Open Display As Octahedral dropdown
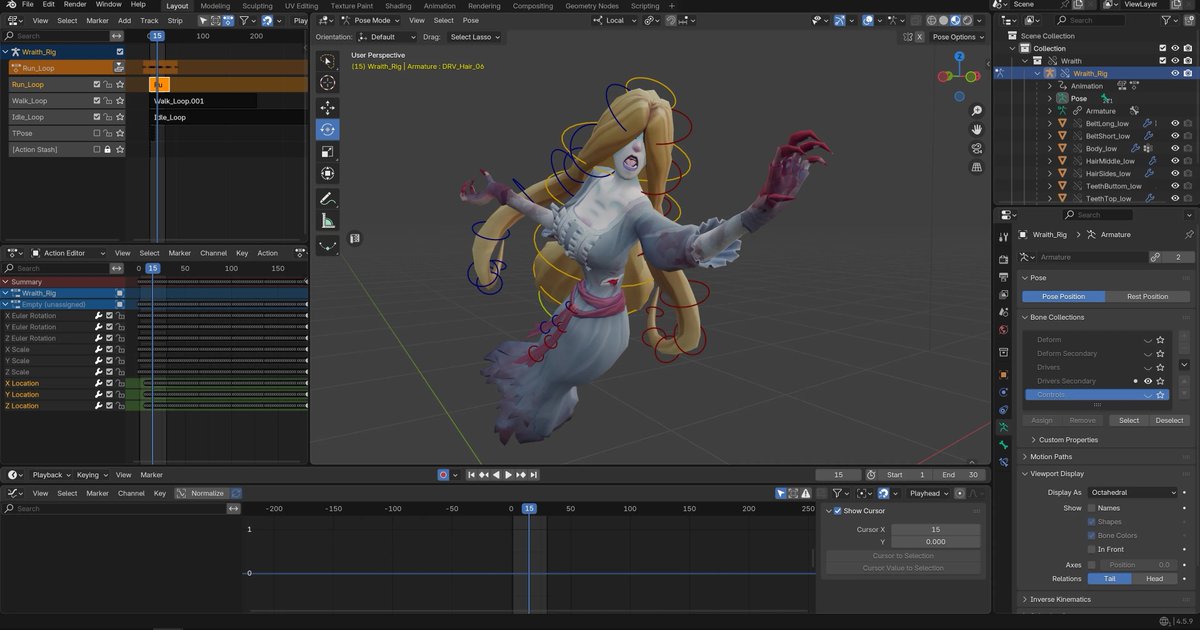 tap(1133, 492)
